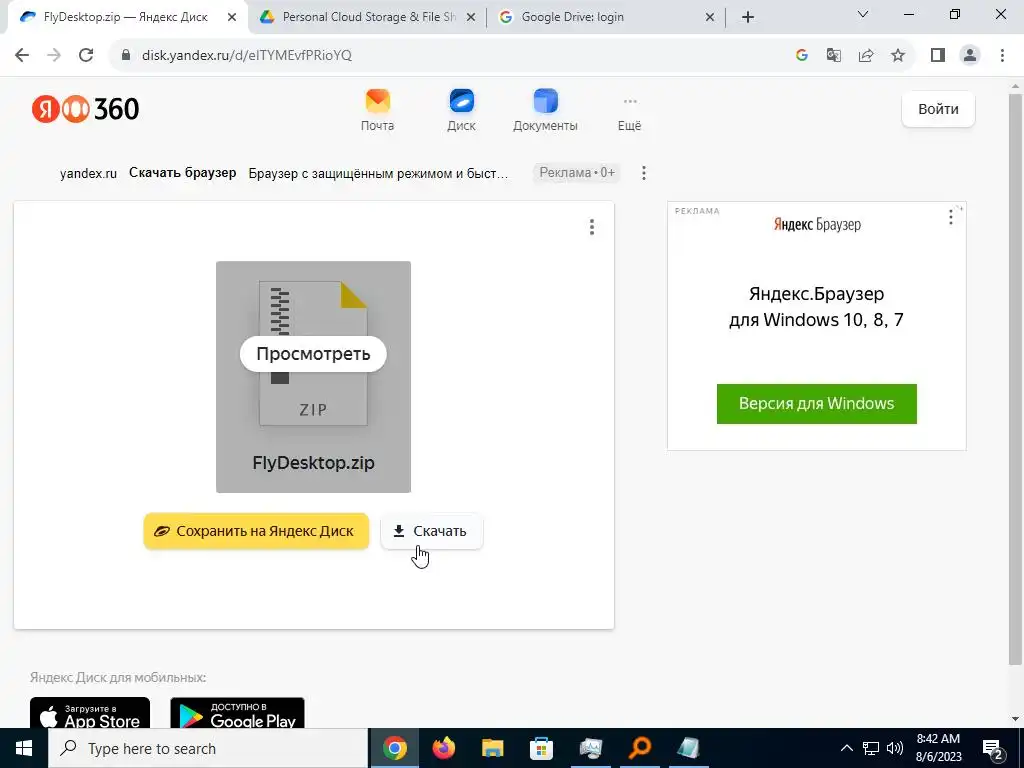Open the App Store download badge
Screen dimensions: 1024x768
point(90,713)
